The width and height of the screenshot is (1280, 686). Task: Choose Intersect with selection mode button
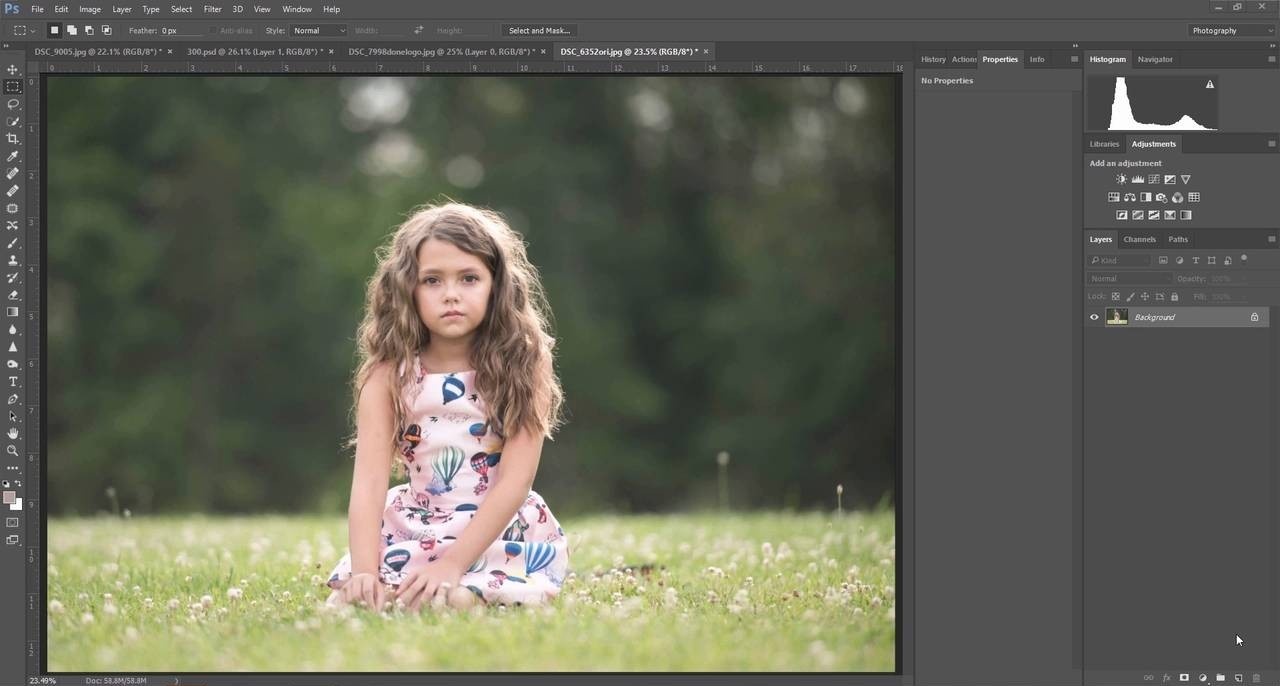106,31
